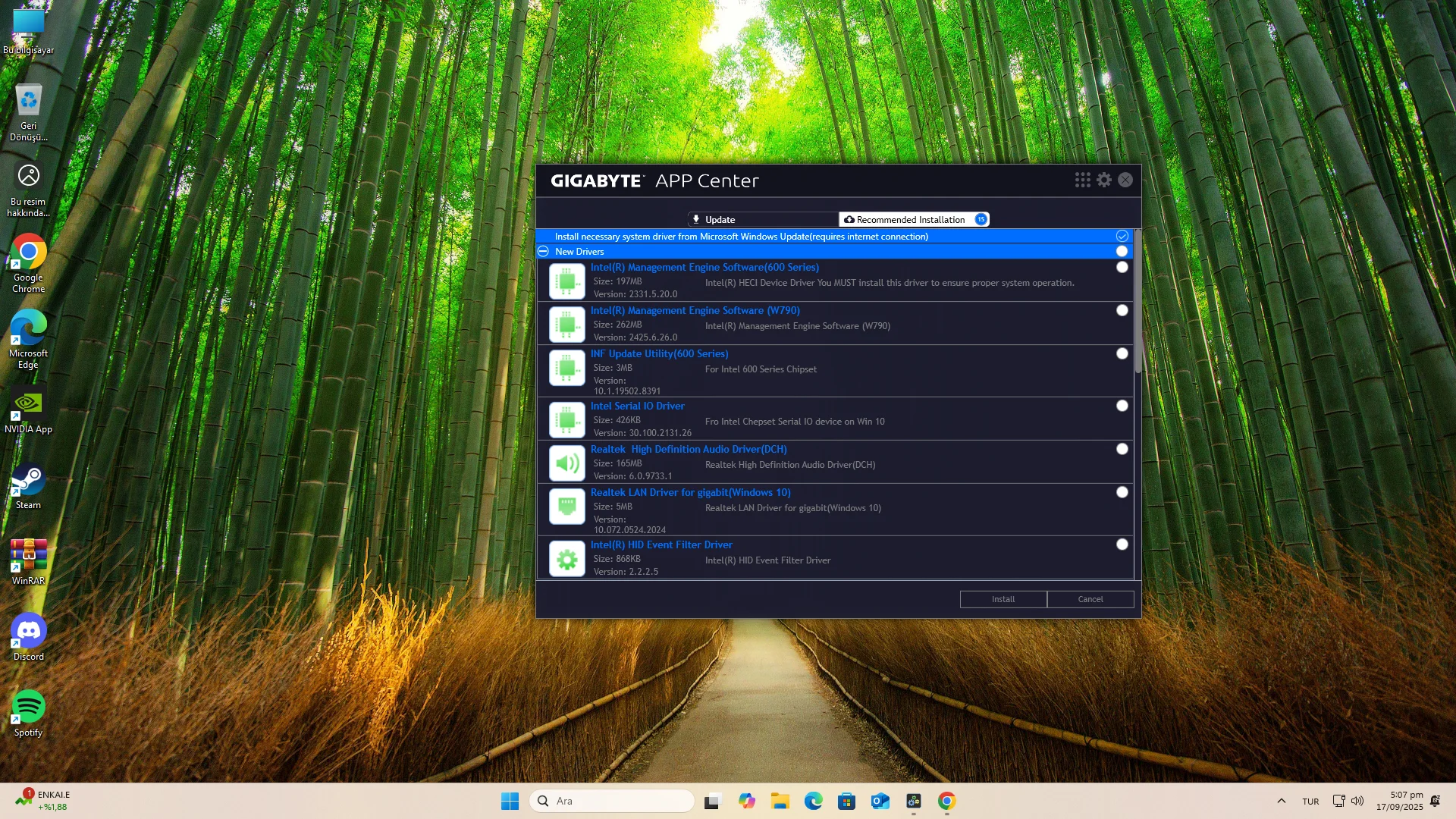This screenshot has height=819, width=1456.
Task: Select INF Update Utility radio button
Action: click(1122, 353)
